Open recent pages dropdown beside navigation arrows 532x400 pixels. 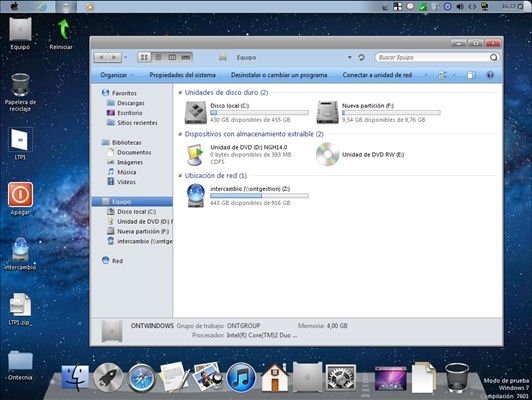click(126, 57)
